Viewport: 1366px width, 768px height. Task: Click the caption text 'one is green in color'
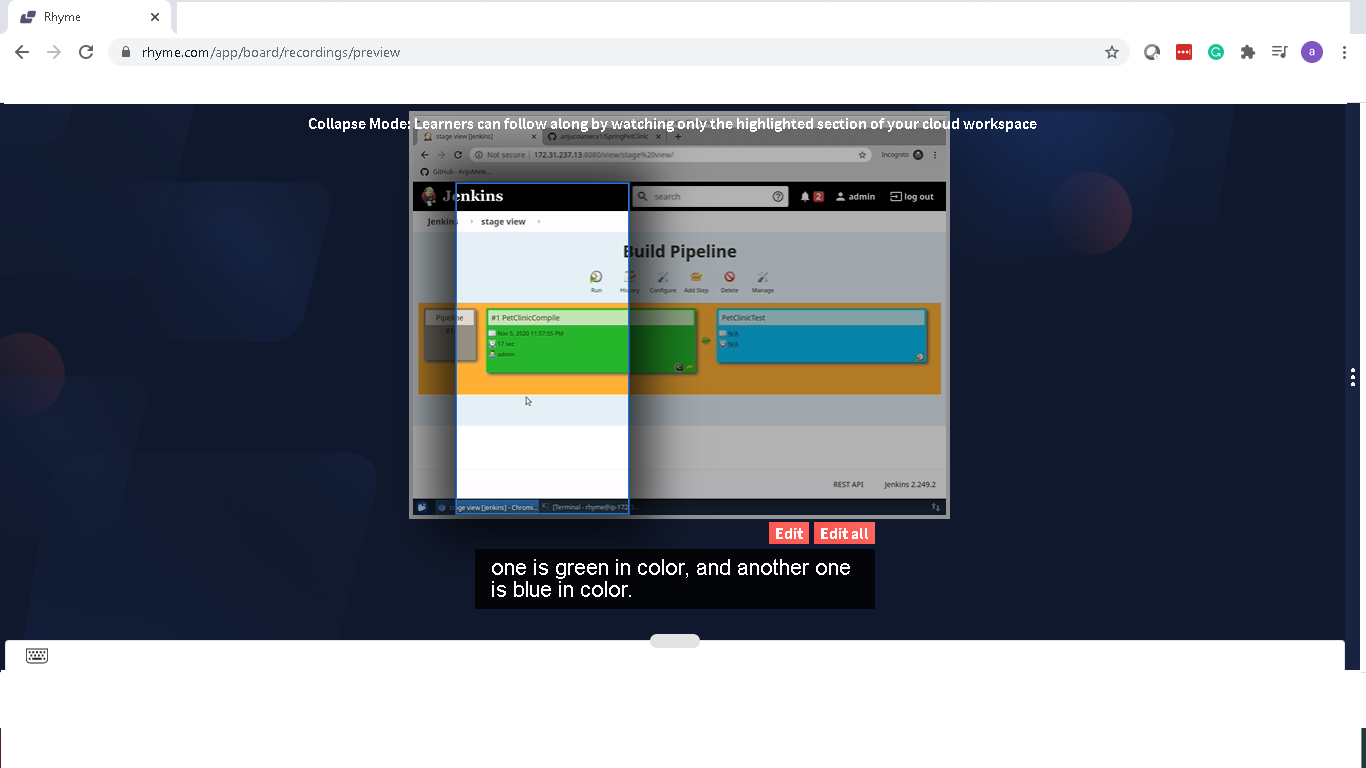(x=590, y=568)
